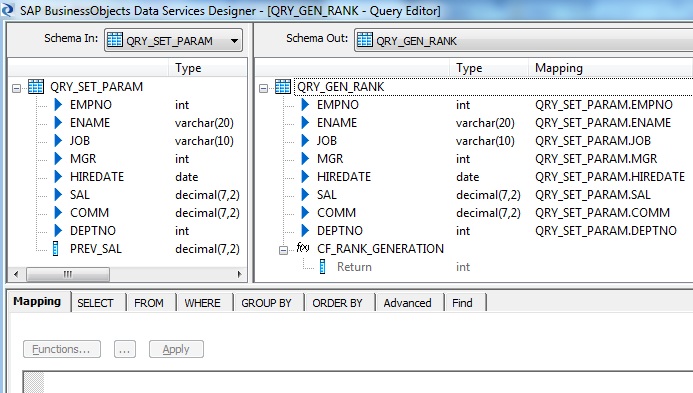Screen dimensions: 693x393
Task: Click the f(x) function icon of CF_RANK_GENERATION
Action: (303, 248)
